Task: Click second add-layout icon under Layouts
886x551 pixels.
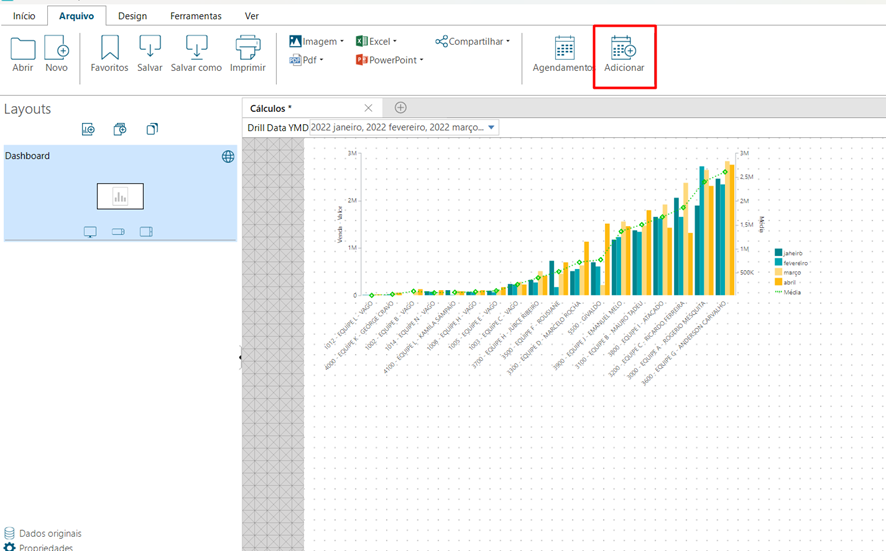Action: (120, 129)
